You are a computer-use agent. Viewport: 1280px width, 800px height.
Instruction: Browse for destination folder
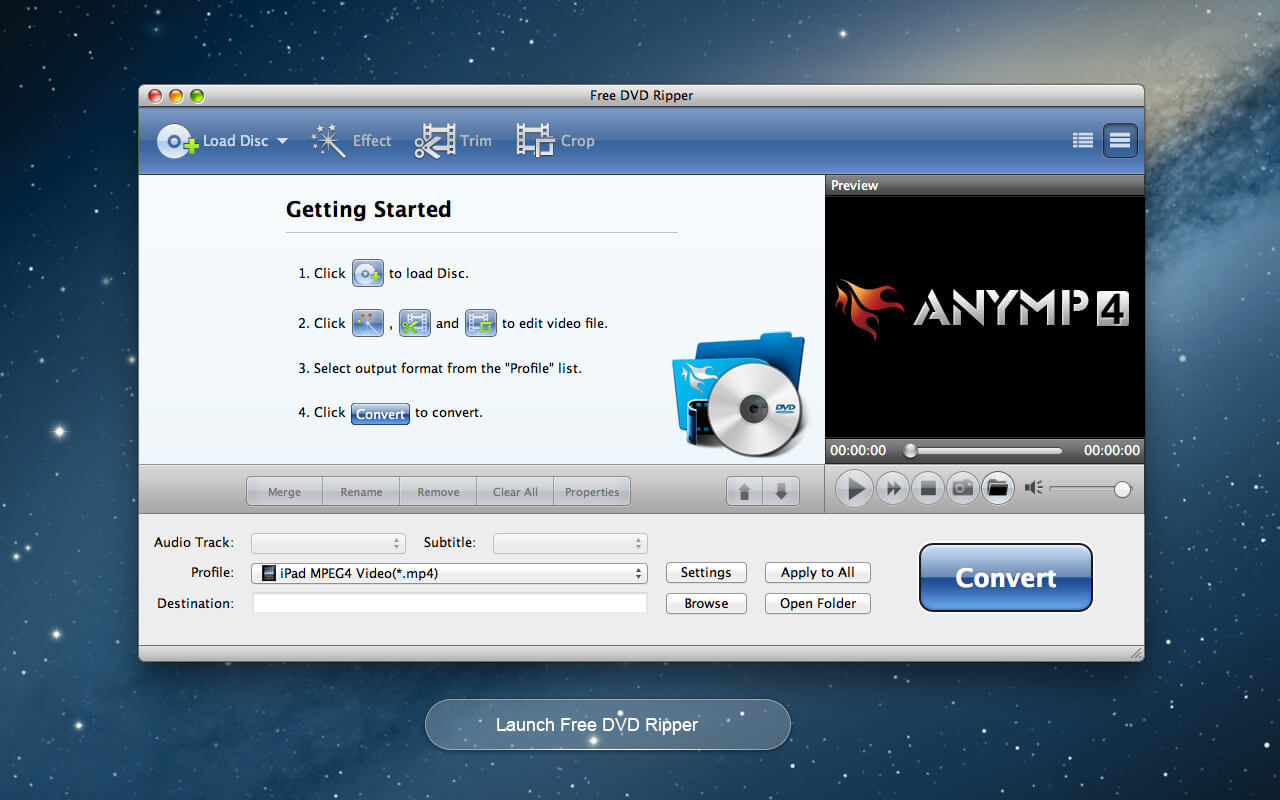[x=706, y=604]
